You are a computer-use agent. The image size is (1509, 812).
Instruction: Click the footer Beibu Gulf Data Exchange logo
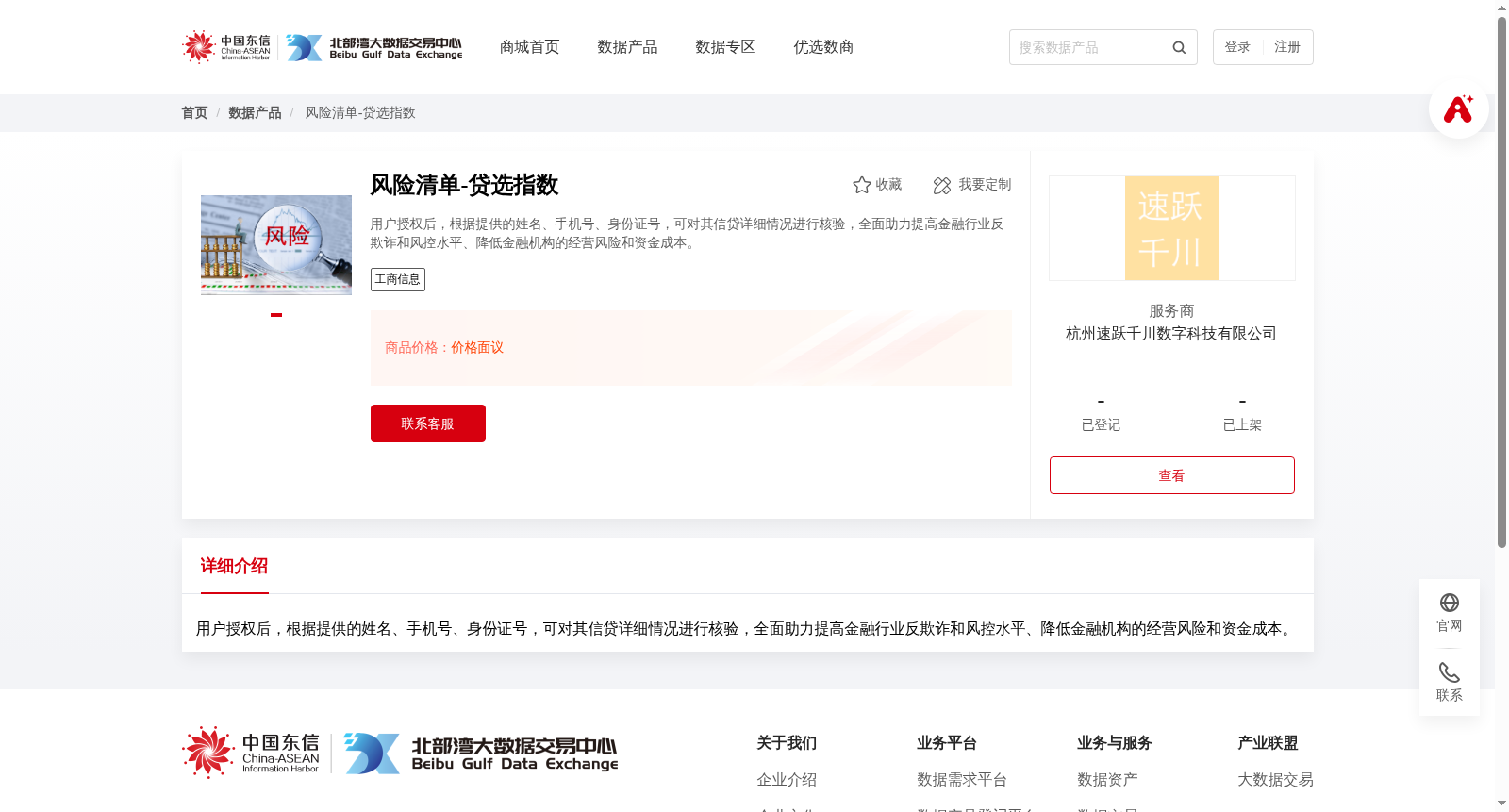click(481, 753)
